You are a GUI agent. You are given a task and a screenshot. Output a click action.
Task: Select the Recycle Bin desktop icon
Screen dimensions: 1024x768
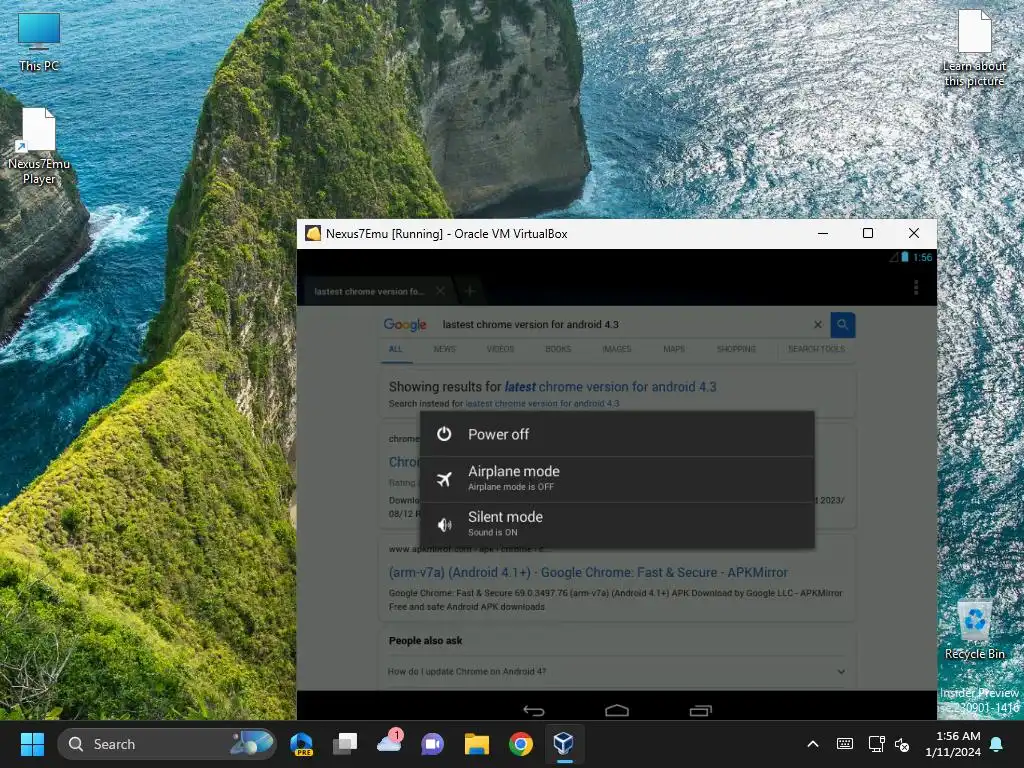click(974, 630)
